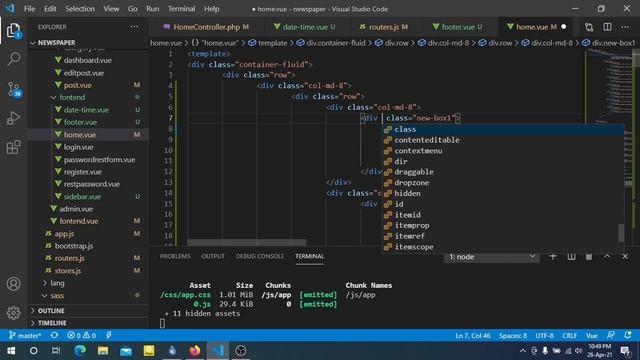
Task: Click the feedback icon in status bar
Action: click(x=611, y=335)
